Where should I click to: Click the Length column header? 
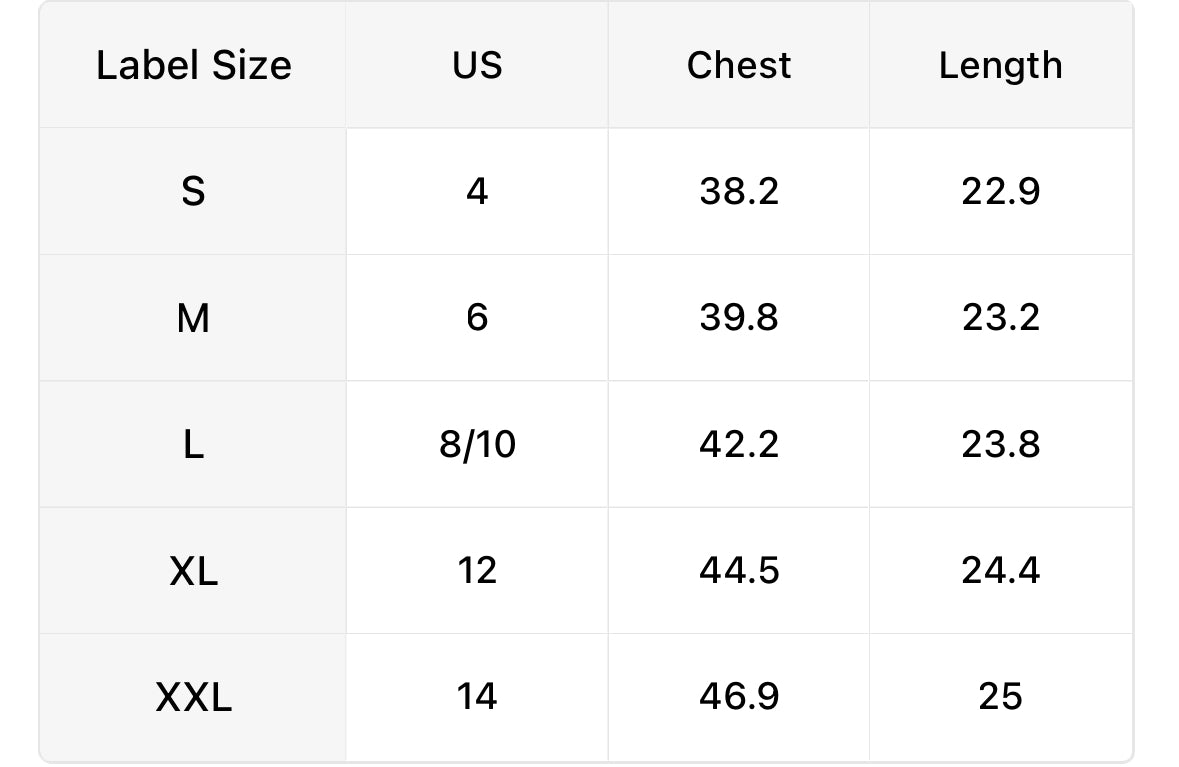(1001, 65)
